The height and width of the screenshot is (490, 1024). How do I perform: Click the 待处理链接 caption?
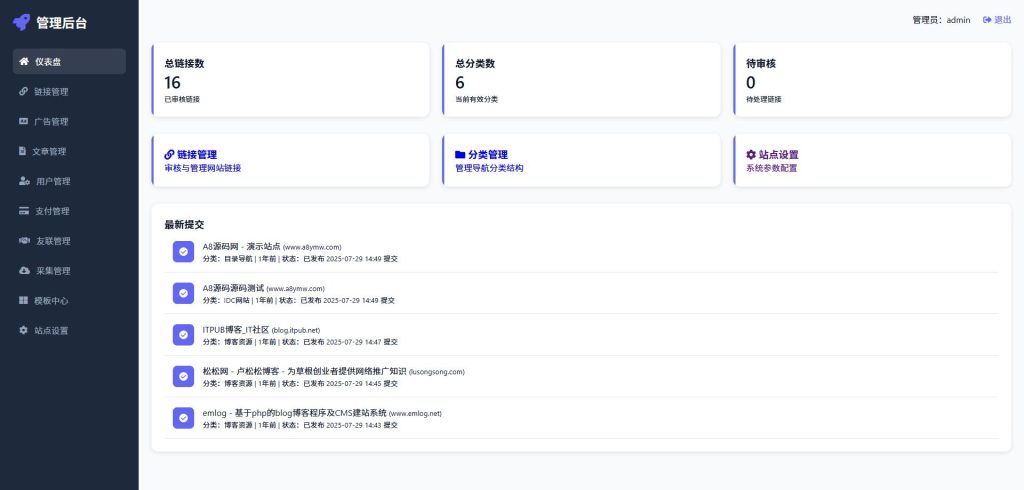pyautogui.click(x=764, y=99)
